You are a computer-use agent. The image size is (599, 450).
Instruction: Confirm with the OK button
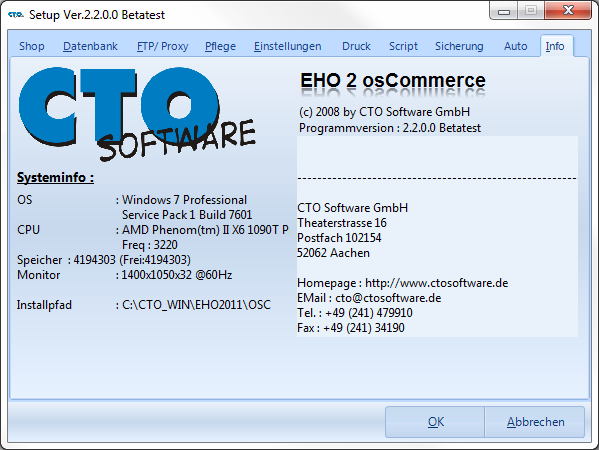pyautogui.click(x=435, y=422)
